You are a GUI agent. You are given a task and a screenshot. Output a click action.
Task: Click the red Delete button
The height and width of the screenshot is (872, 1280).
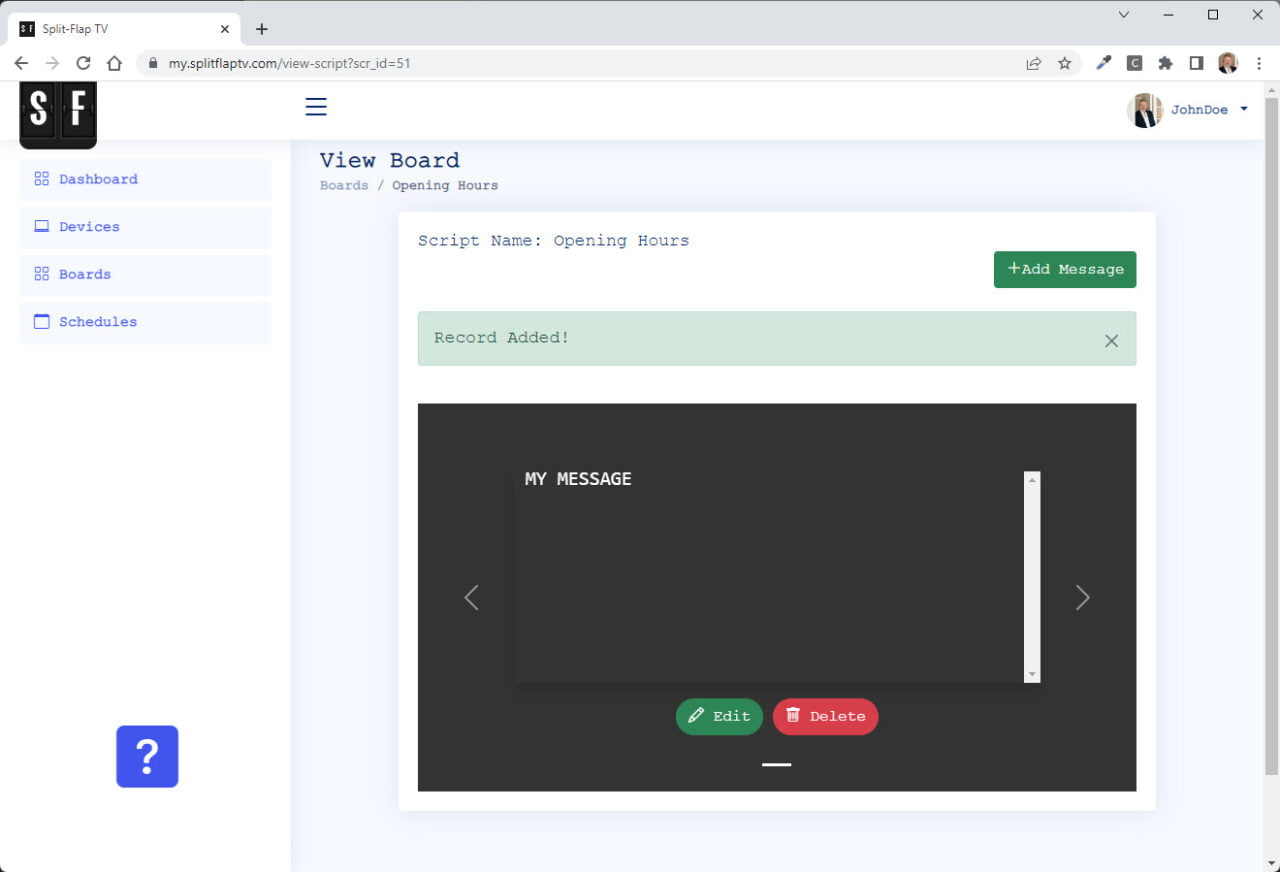click(825, 716)
